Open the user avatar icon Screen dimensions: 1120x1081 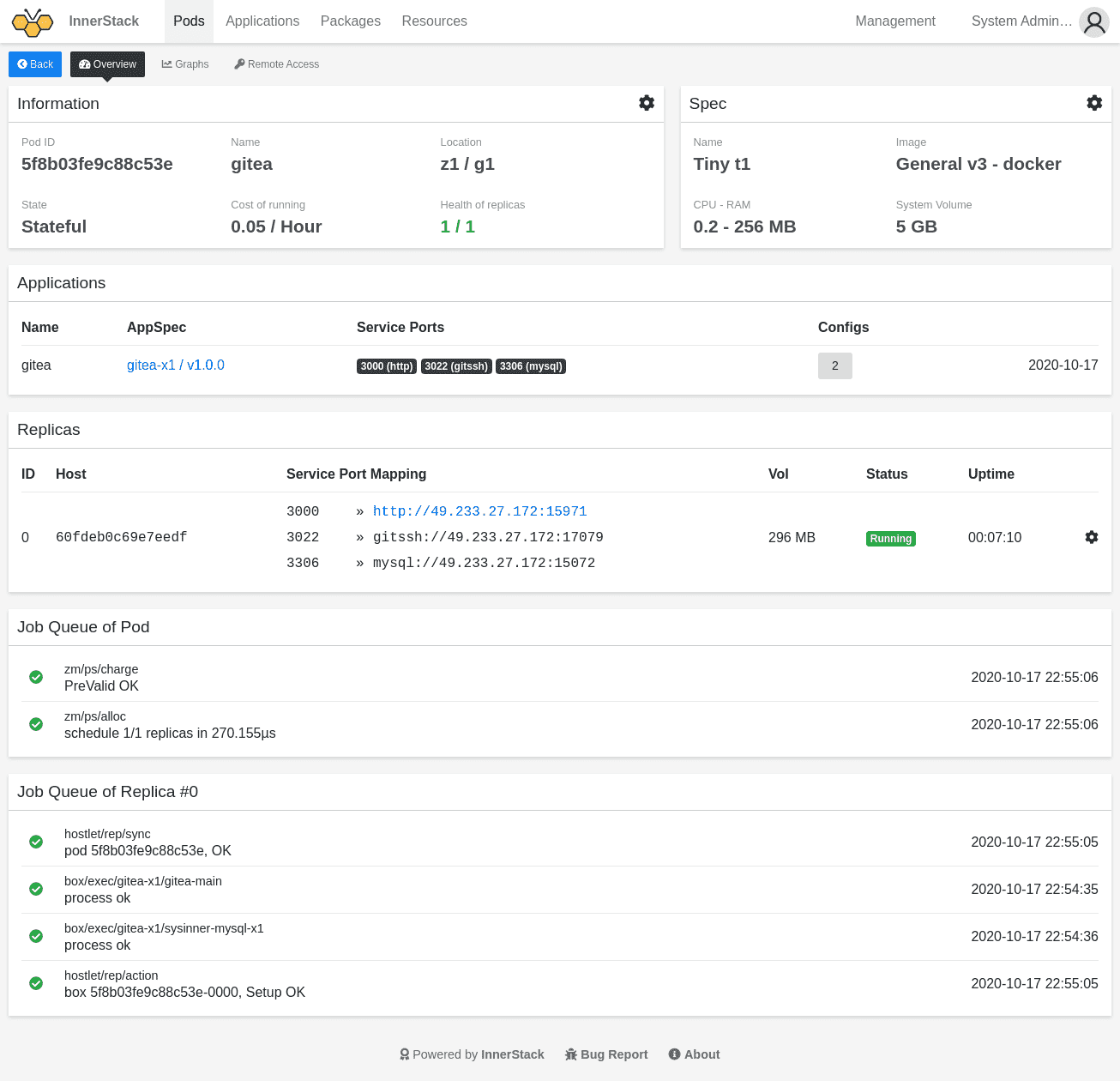[1094, 22]
